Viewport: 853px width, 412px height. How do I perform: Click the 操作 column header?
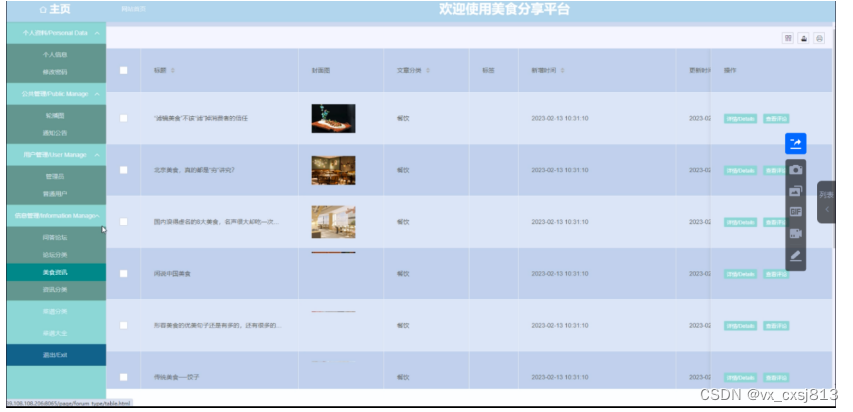[730, 71]
